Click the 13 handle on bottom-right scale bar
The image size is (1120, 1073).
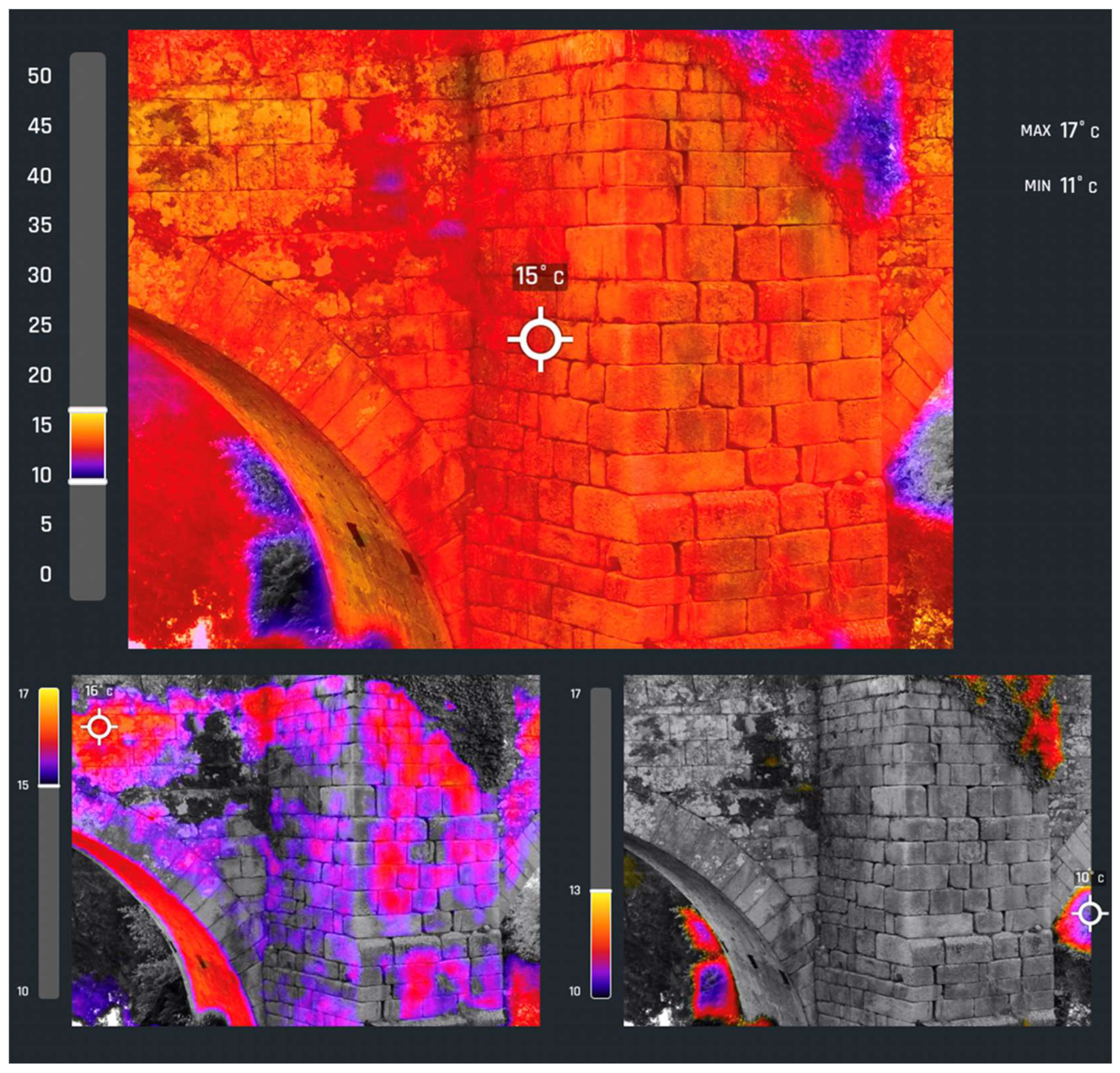click(x=601, y=891)
